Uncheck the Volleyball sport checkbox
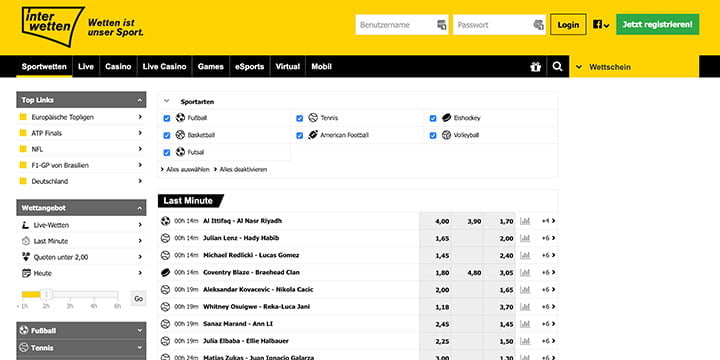This screenshot has height=360, width=720. [x=433, y=135]
